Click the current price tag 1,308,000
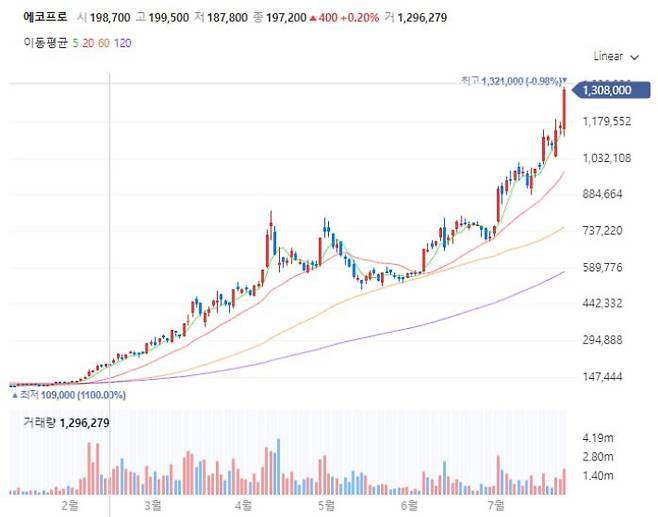 pyautogui.click(x=607, y=90)
